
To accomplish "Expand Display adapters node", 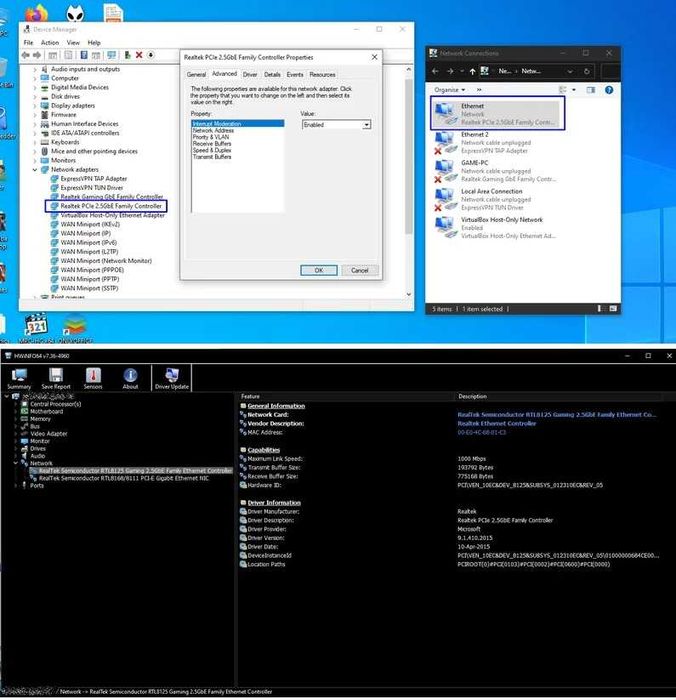I will [35, 106].
